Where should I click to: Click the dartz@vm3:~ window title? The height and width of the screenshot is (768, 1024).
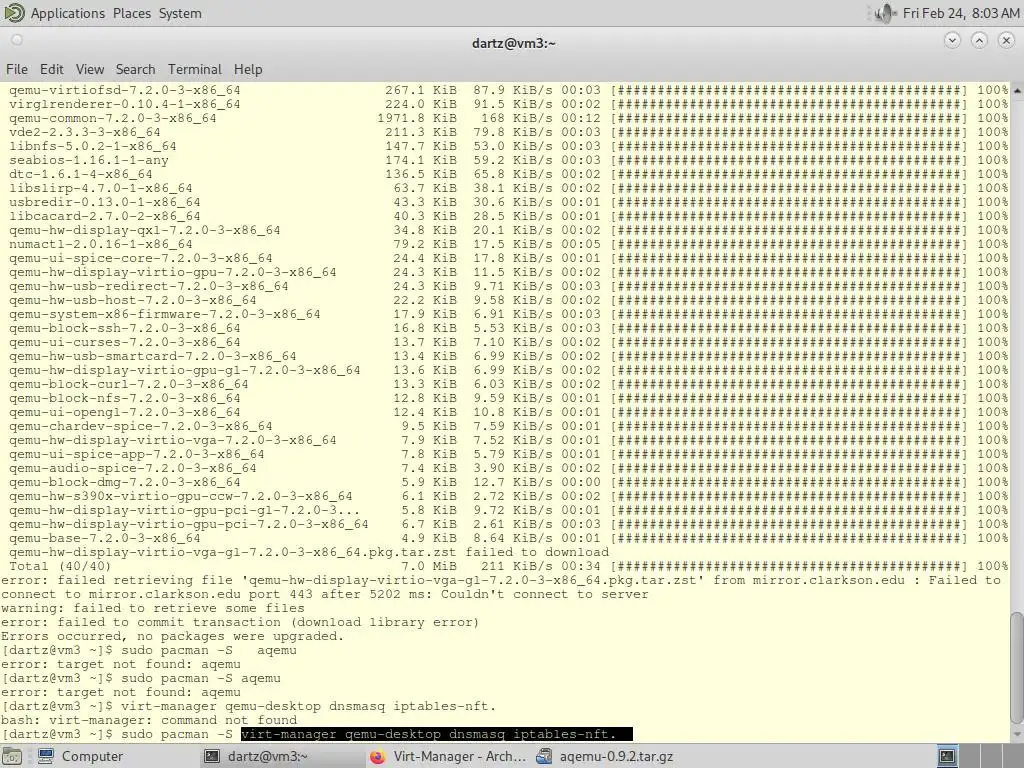point(513,43)
